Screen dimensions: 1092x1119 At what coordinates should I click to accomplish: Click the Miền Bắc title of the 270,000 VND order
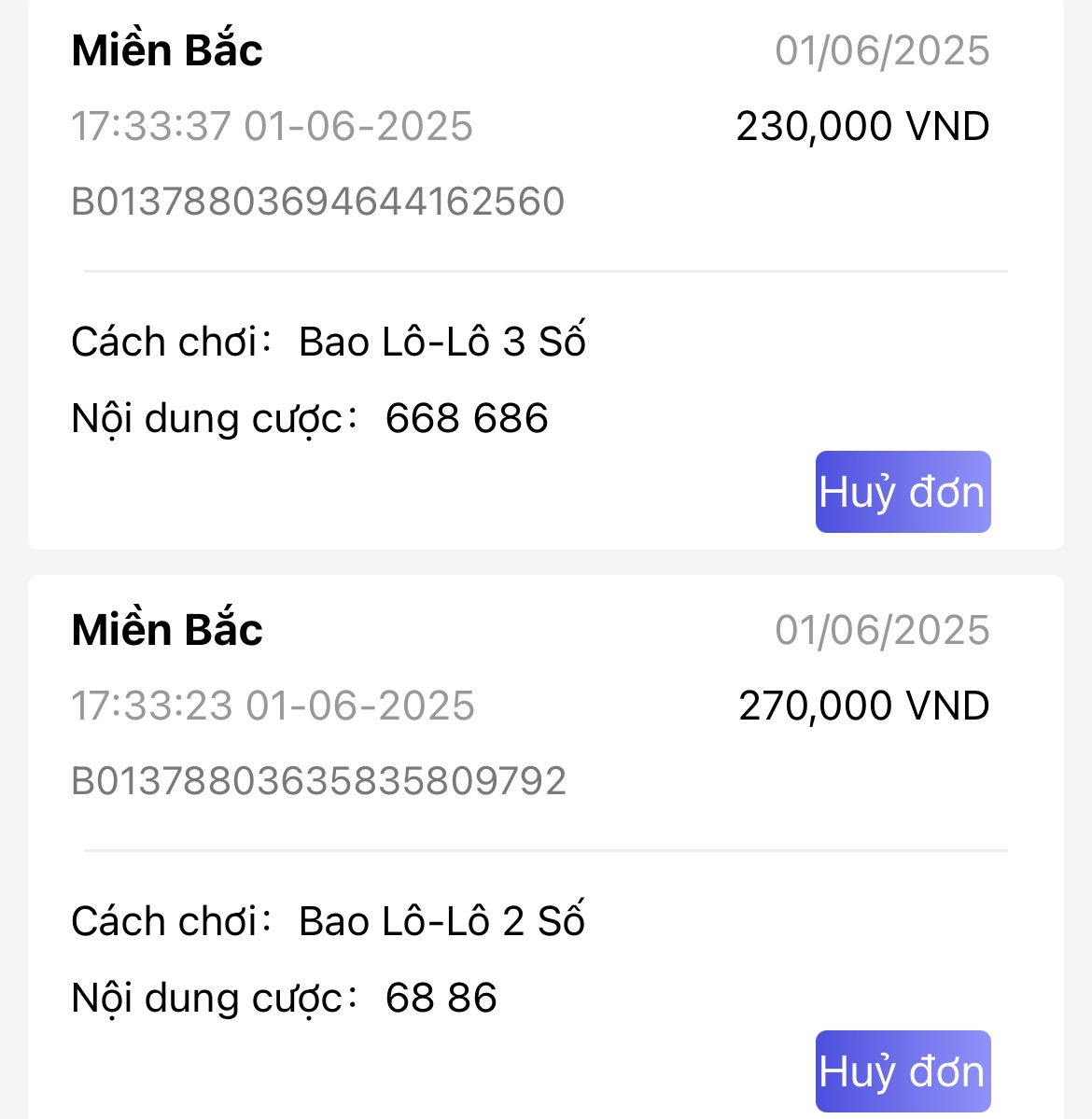[x=167, y=630]
